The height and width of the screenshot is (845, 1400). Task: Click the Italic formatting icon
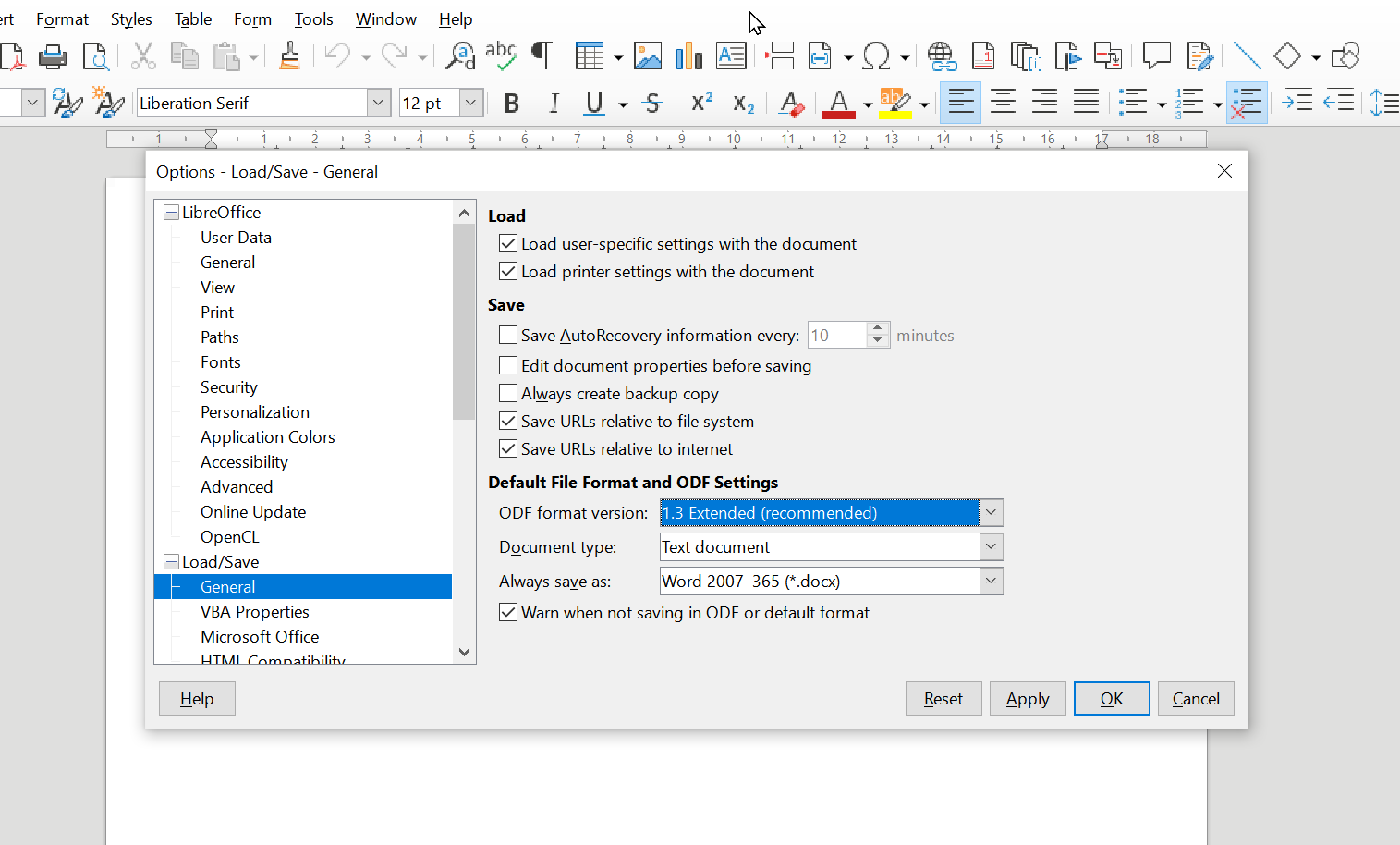(x=554, y=103)
